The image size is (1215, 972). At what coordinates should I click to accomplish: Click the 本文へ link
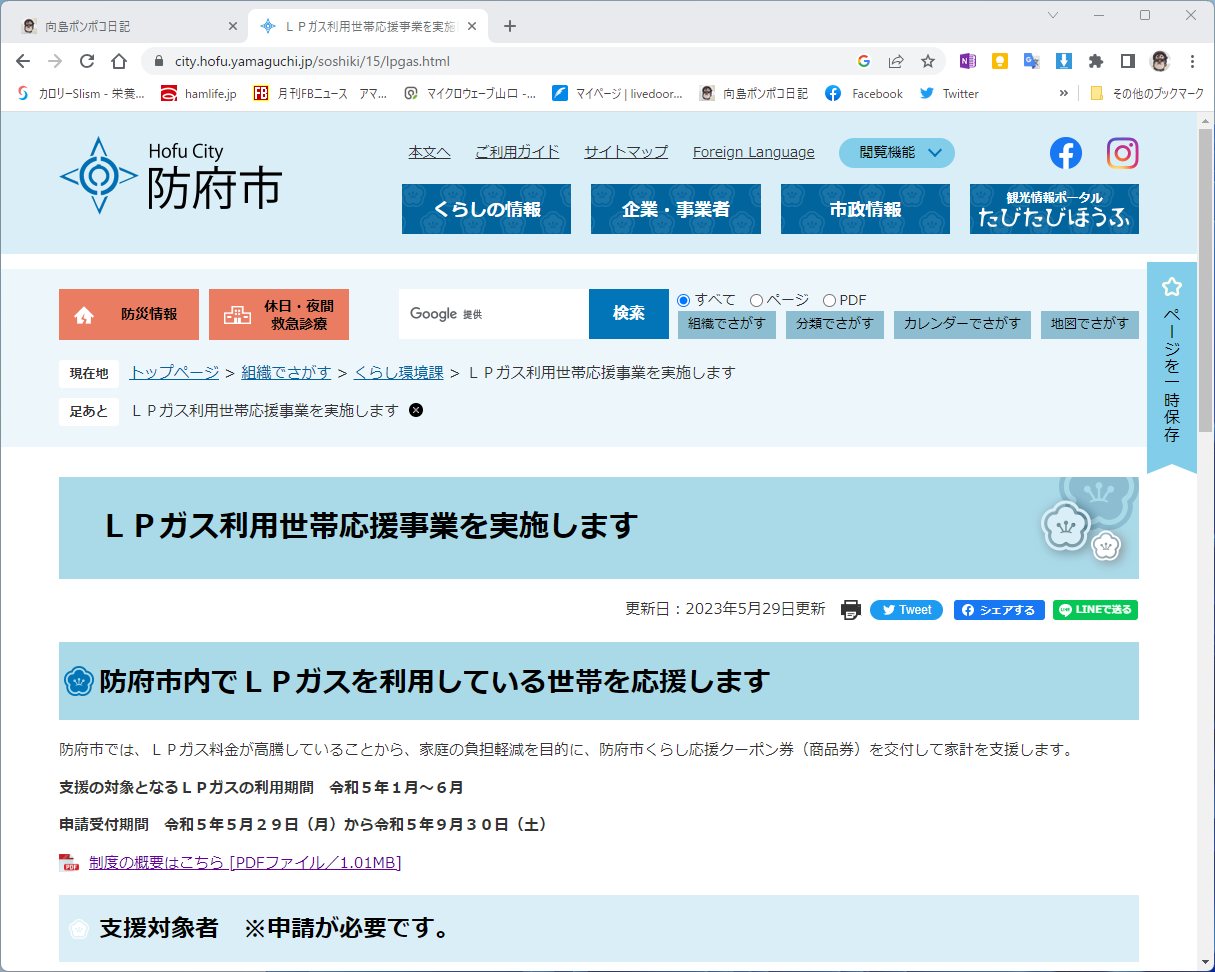pos(429,152)
